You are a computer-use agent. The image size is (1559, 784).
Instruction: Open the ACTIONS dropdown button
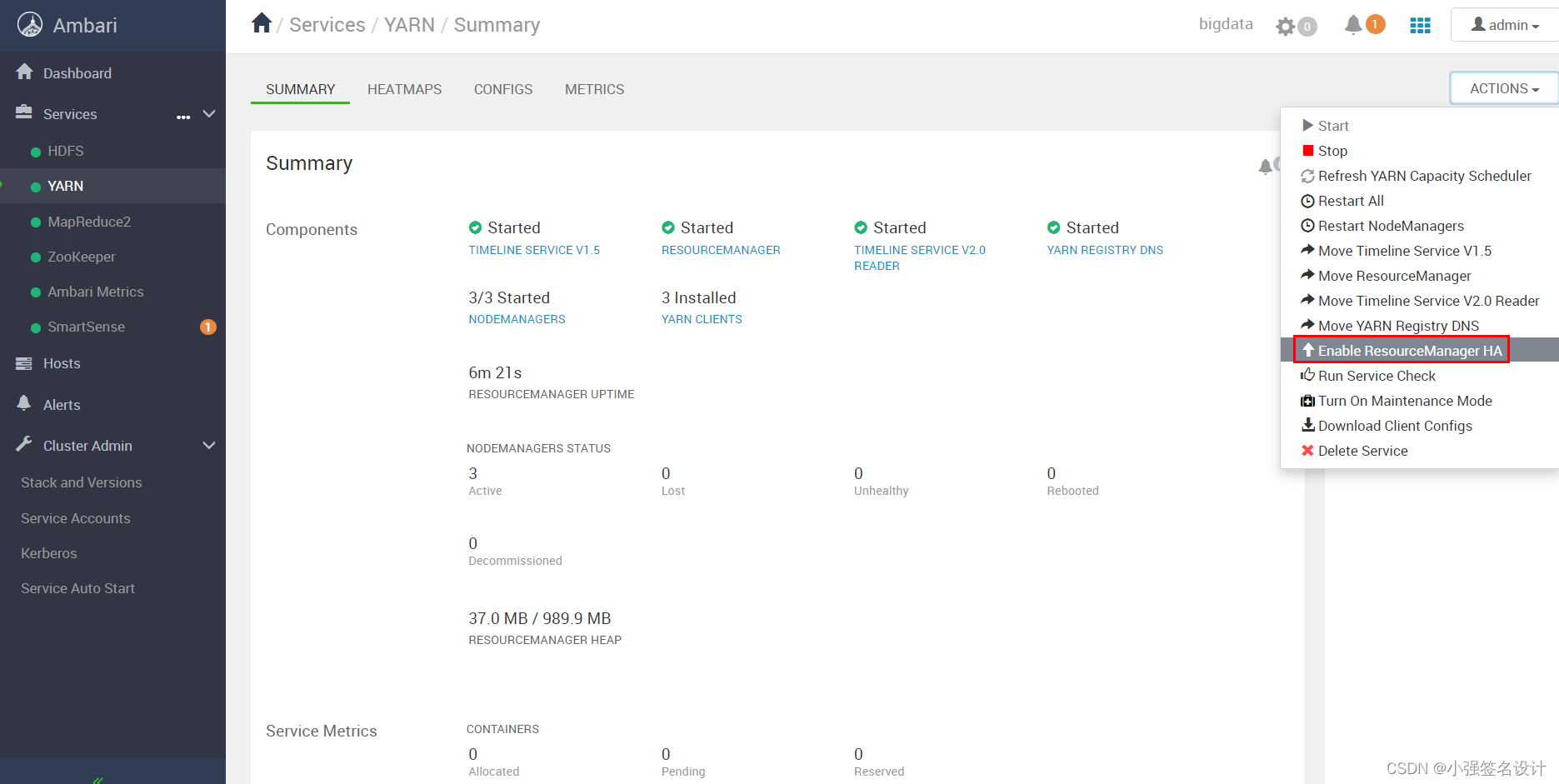[x=1504, y=88]
